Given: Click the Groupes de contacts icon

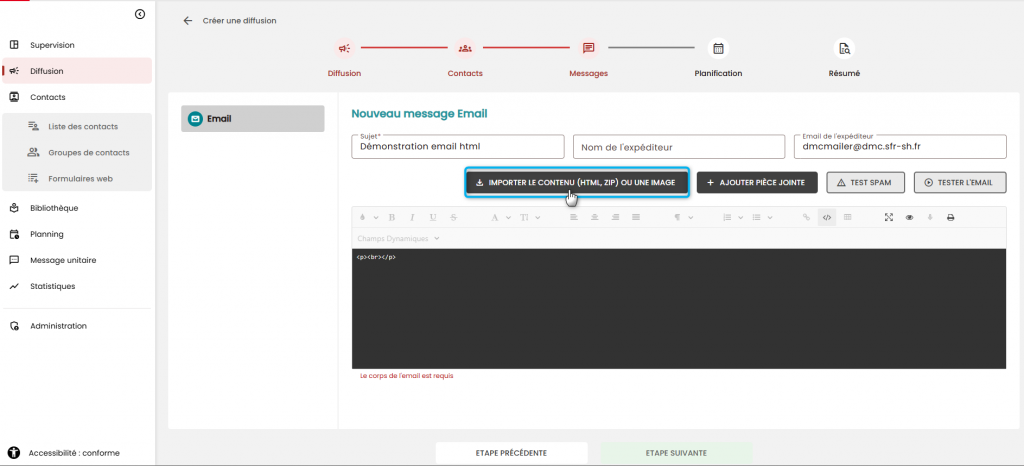Looking at the screenshot, I should (x=33, y=152).
